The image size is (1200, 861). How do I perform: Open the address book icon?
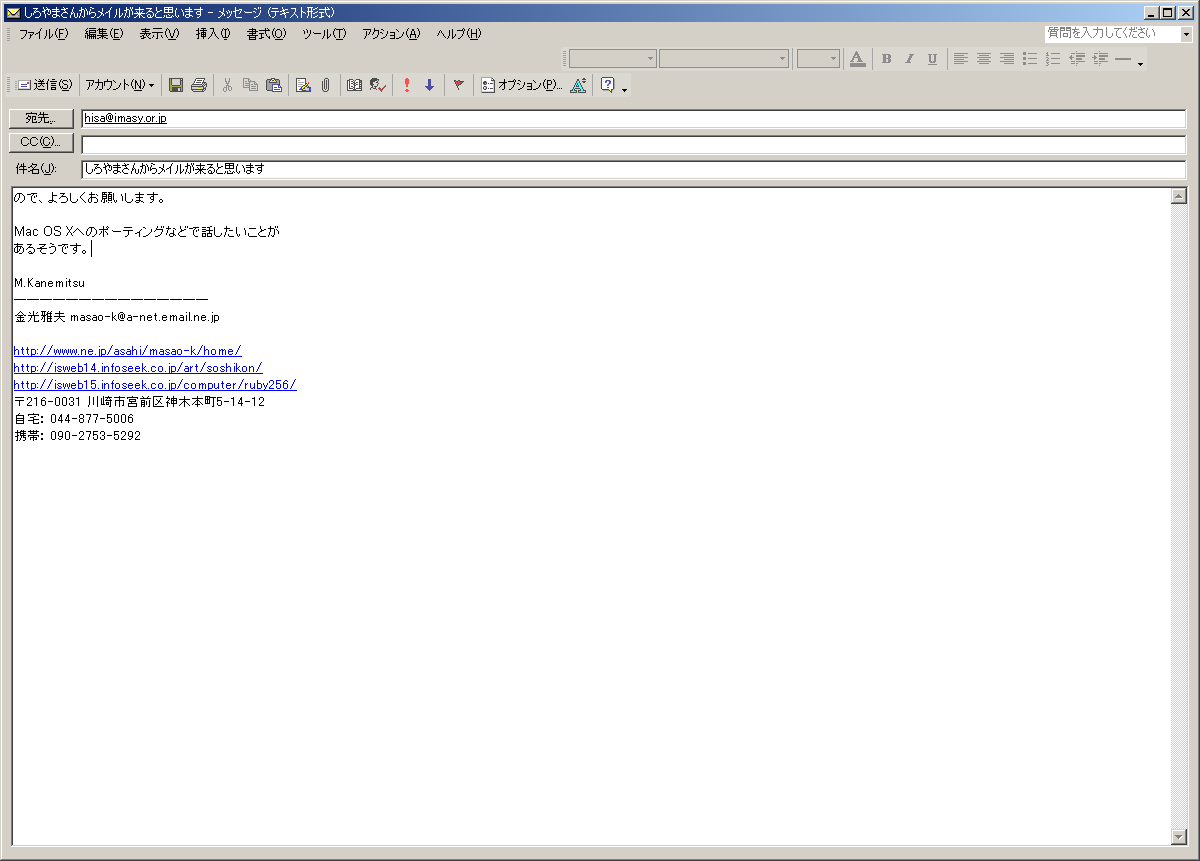coord(354,85)
